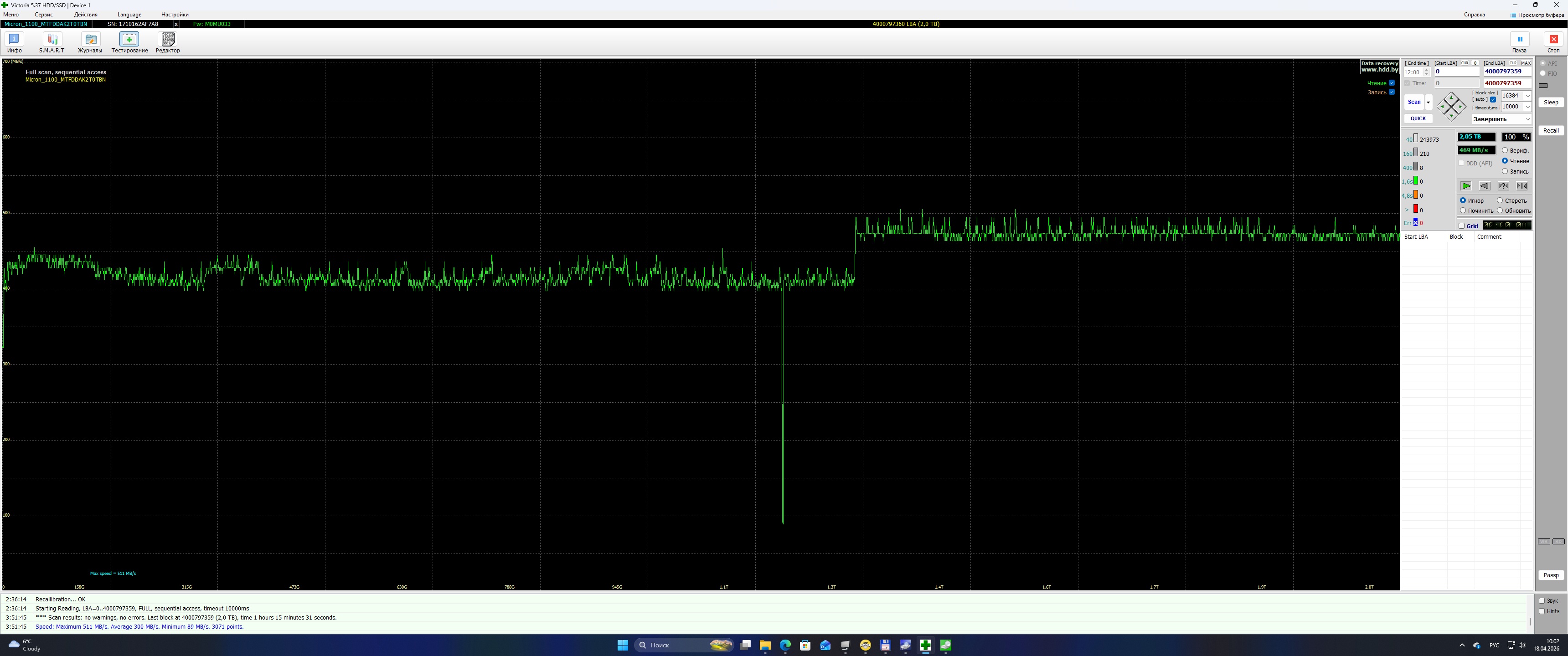Select the Обновить error action
The image size is (1568, 656).
click(x=1500, y=210)
